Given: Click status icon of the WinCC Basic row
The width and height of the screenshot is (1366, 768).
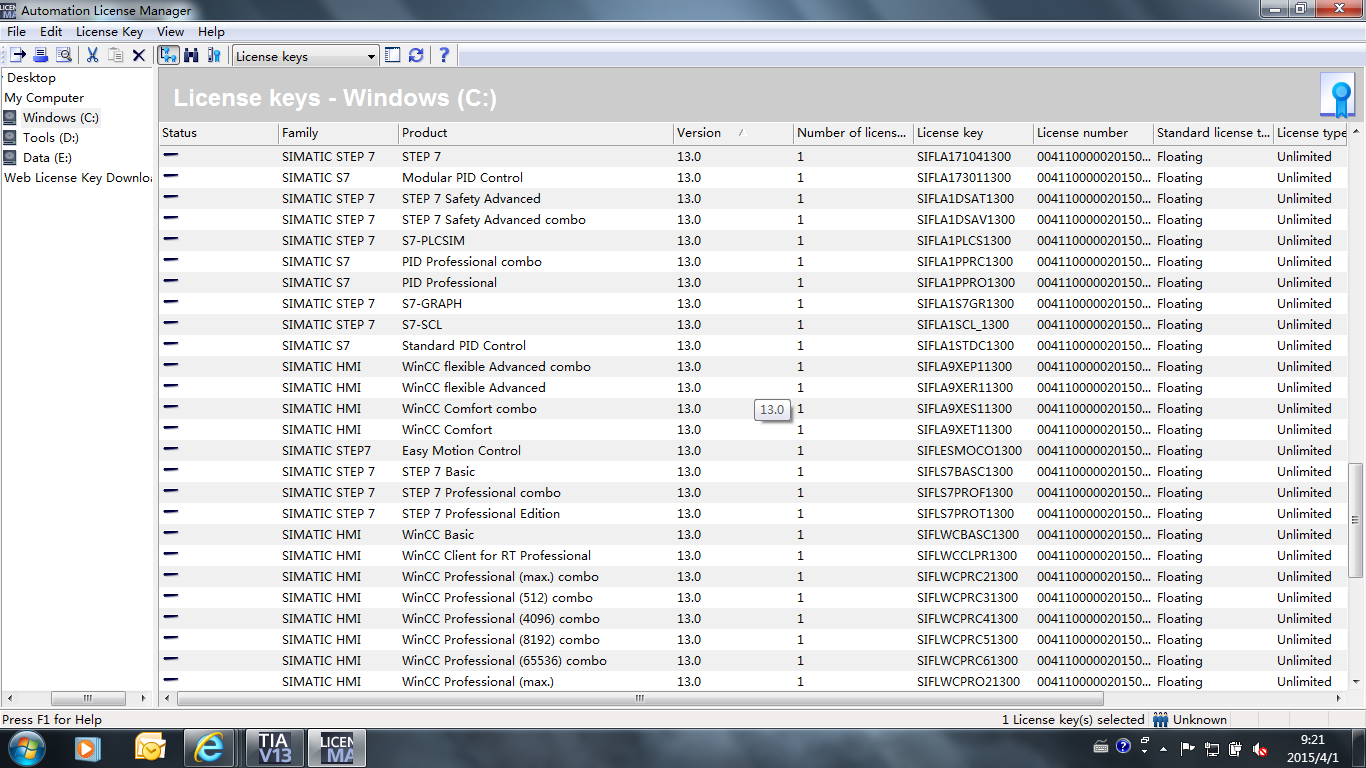Looking at the screenshot, I should pyautogui.click(x=171, y=534).
